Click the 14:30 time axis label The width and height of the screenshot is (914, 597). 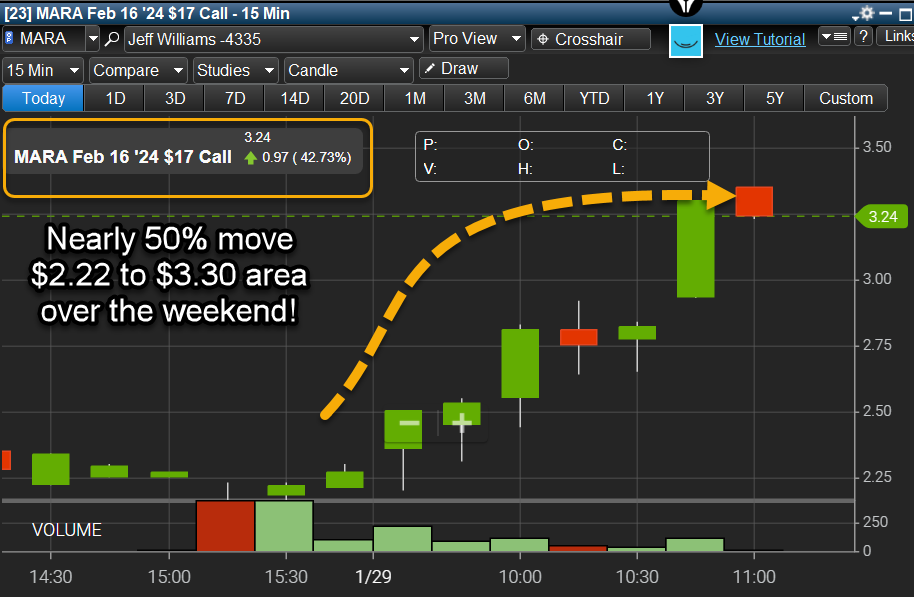coord(51,577)
